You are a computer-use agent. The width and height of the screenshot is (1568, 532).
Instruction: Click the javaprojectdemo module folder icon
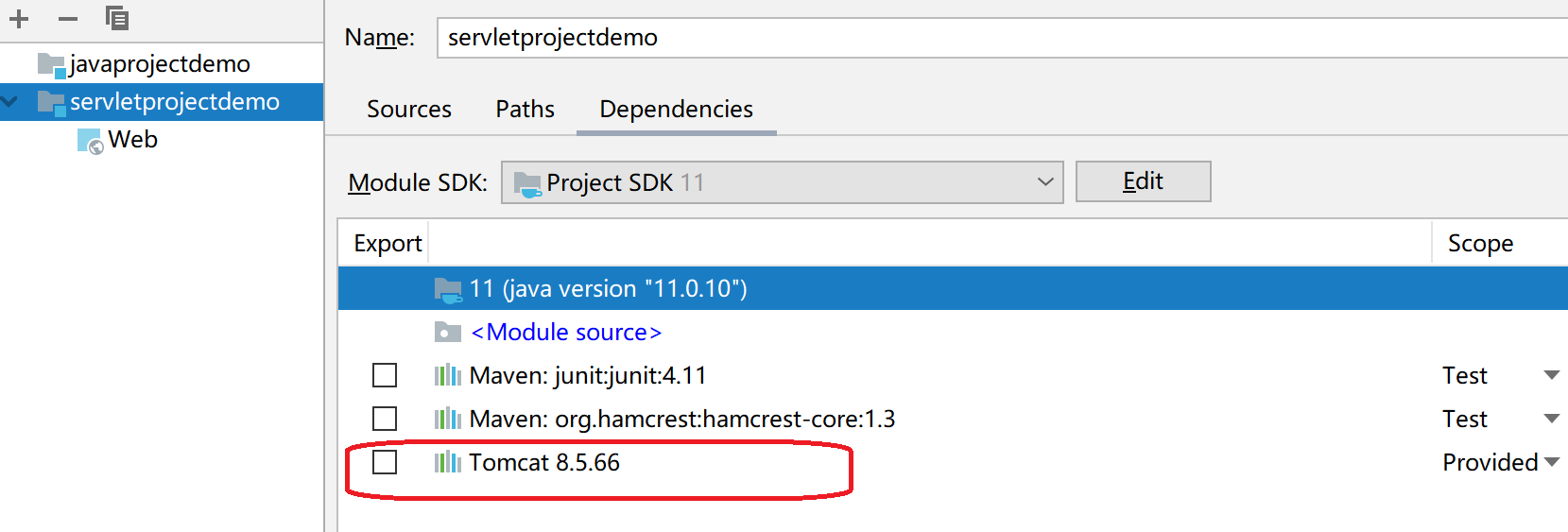point(51,64)
